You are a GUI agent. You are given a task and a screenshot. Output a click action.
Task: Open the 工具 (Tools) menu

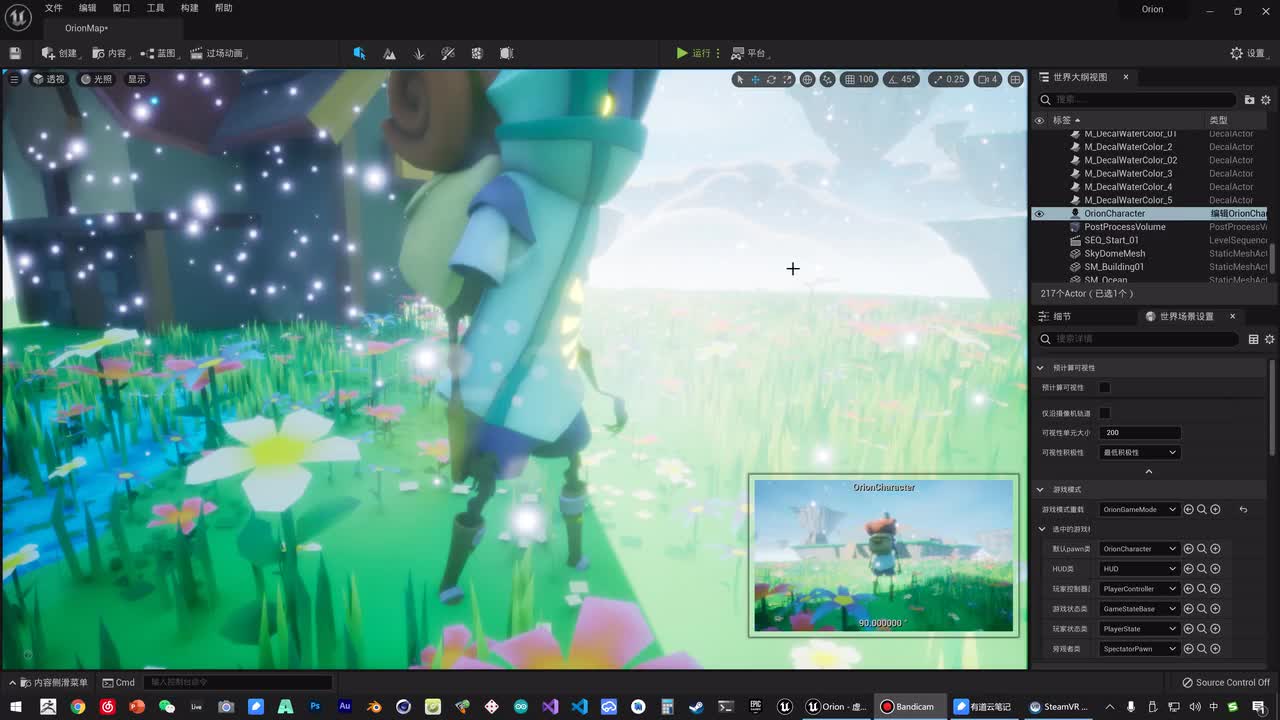[x=155, y=8]
